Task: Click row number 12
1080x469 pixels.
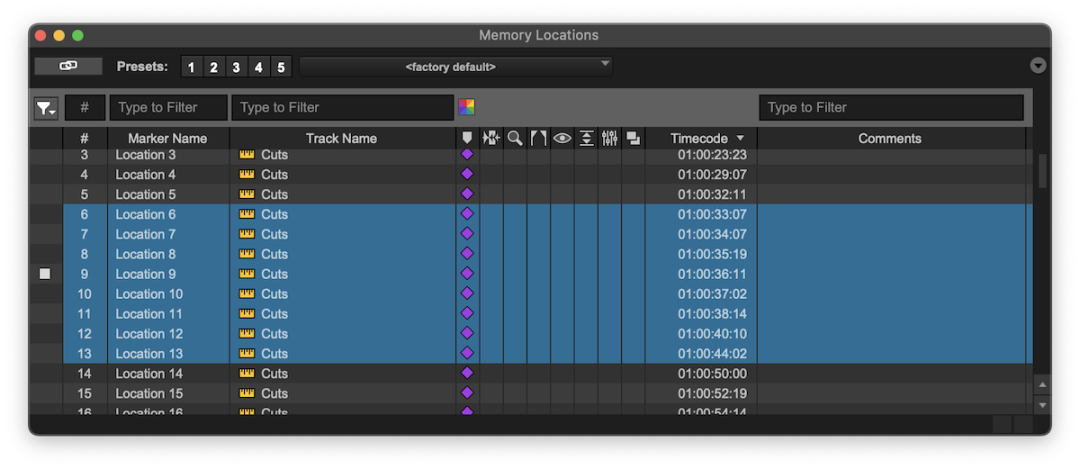Action: tap(85, 334)
